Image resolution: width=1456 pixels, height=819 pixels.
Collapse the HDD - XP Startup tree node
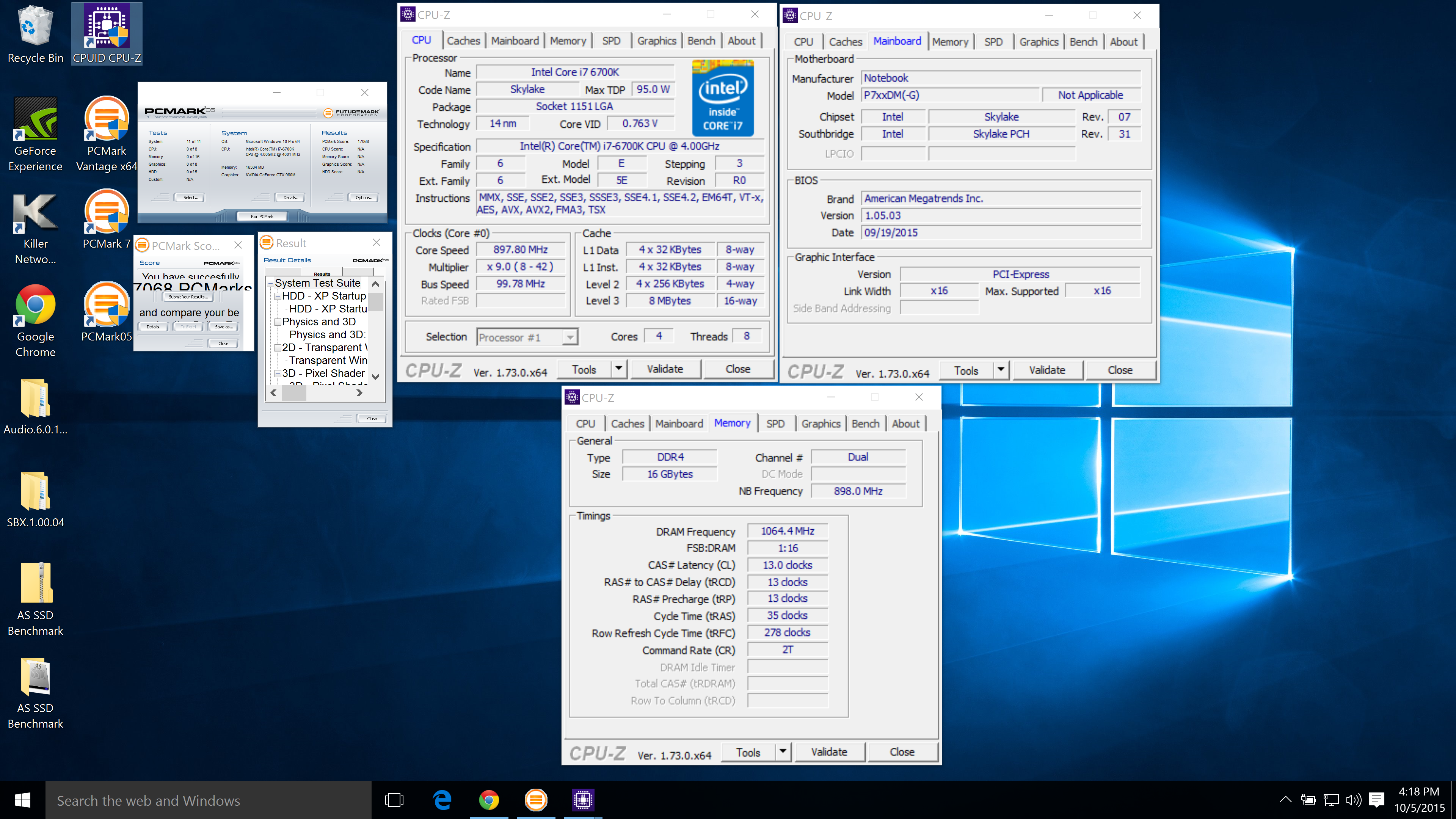coord(278,296)
